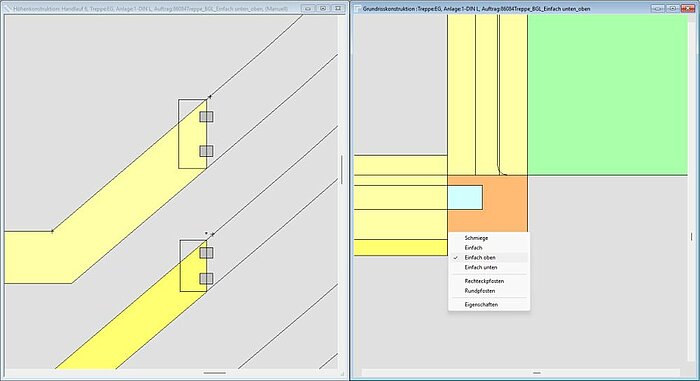
Task: Click the Höhenkonstruktion title bar text
Action: pos(150,8)
